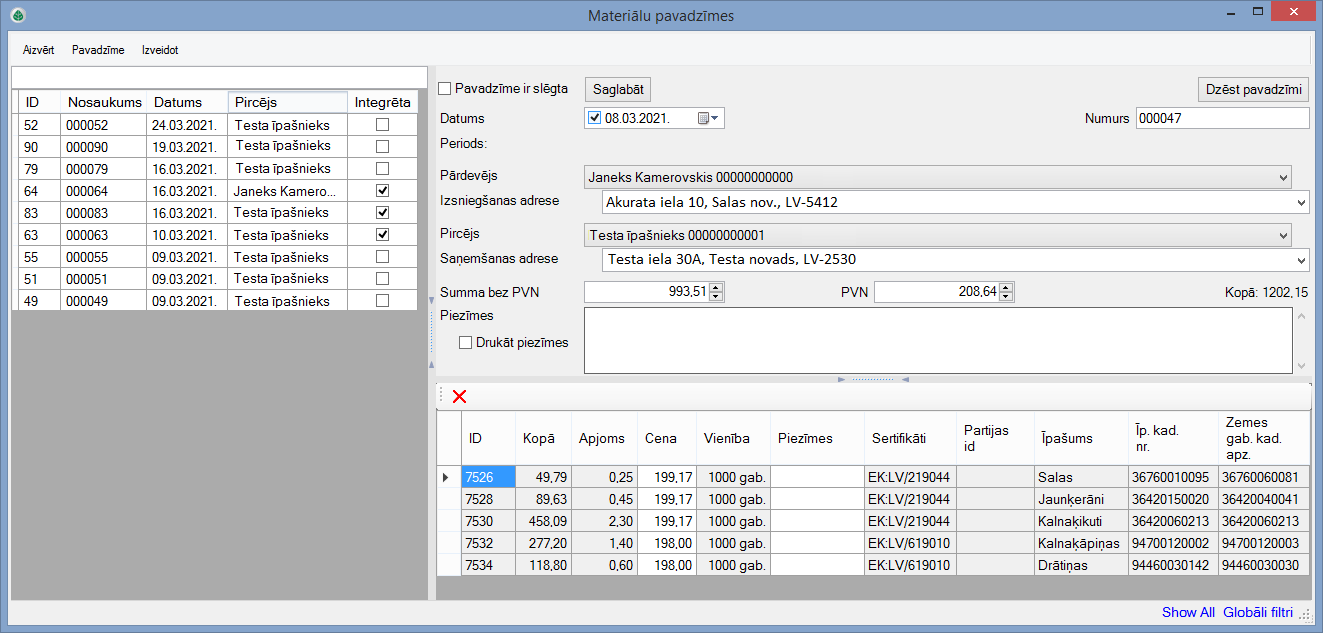Screen dimensions: 1323x633
Task: Decrease the PVN spinner value
Action: 1006,297
